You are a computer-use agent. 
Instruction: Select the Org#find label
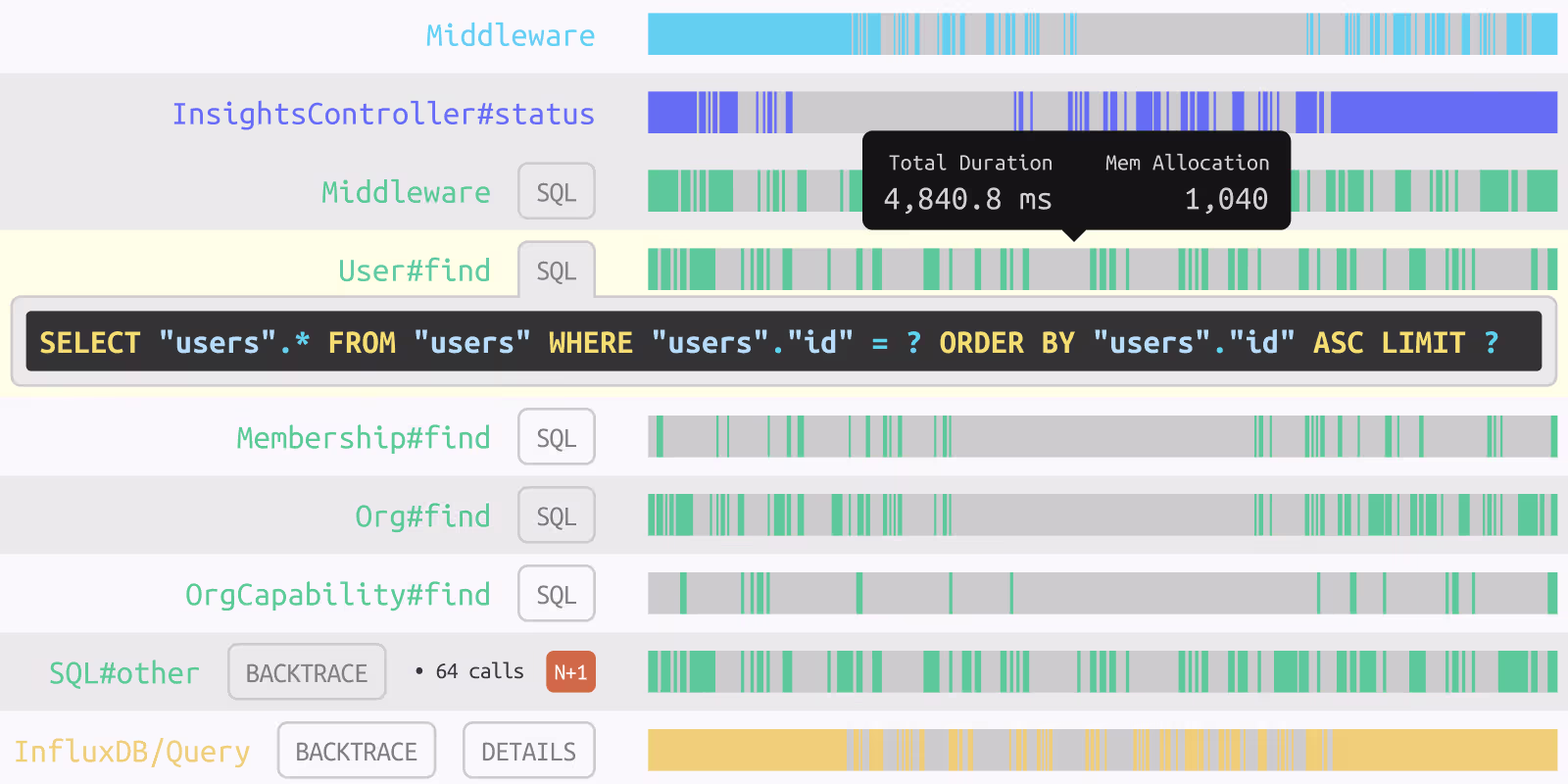point(422,515)
